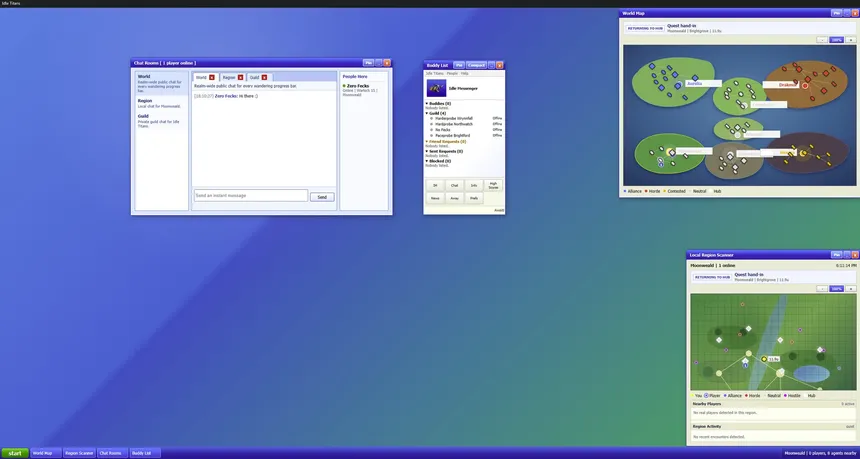860x459 pixels.
Task: Reset Region Scanner zoom to 100%
Action: pos(836,288)
